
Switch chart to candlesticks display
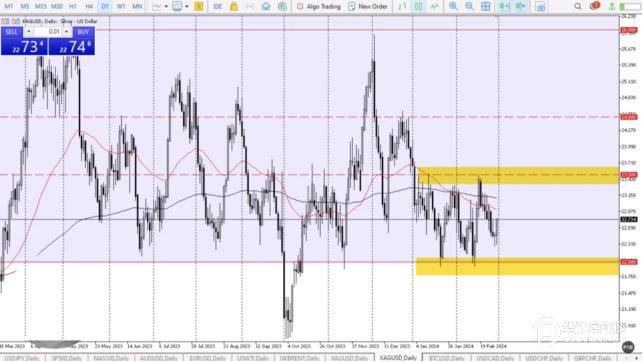click(x=418, y=6)
